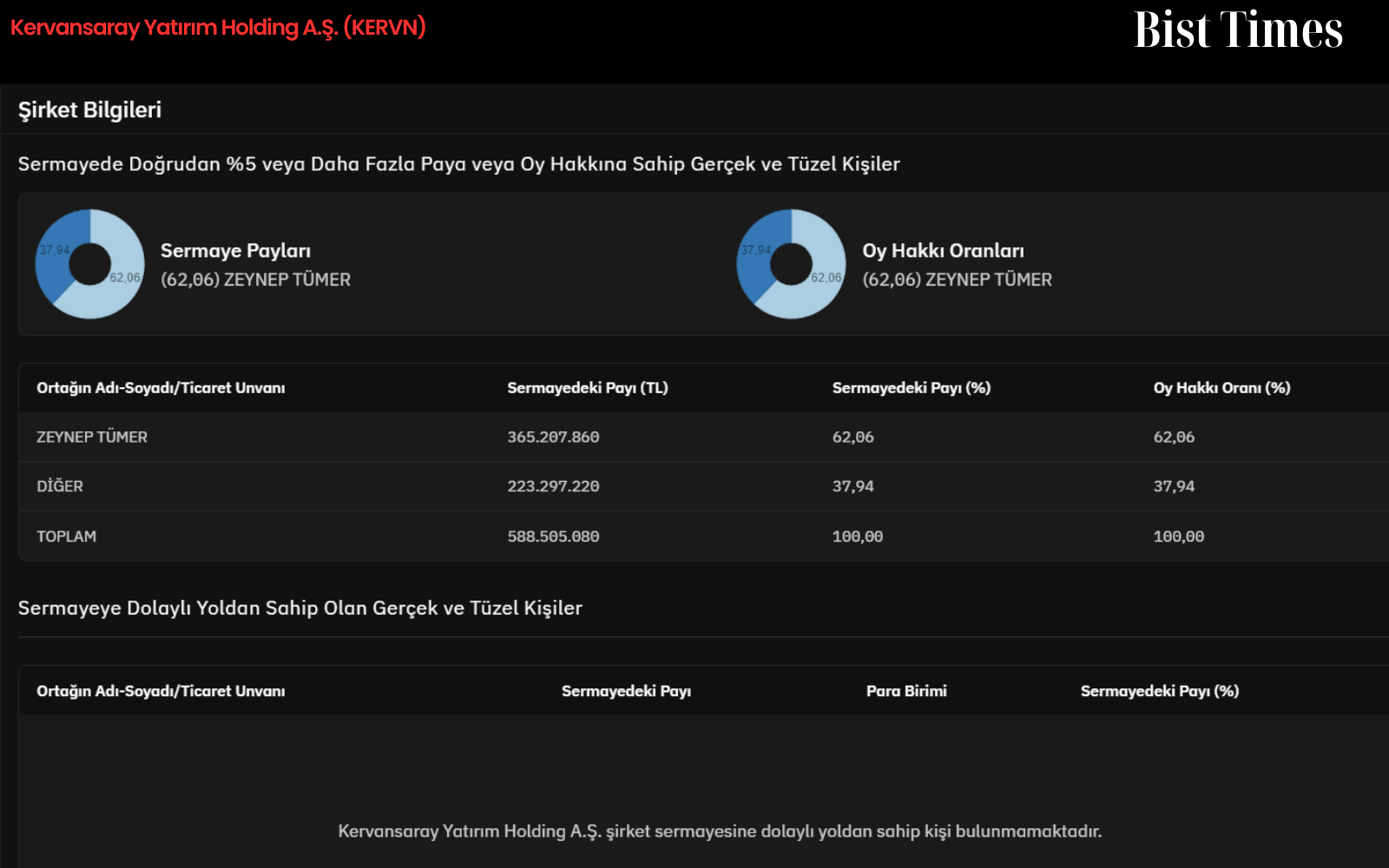
Task: Click the value 365.207.860
Action: click(x=553, y=437)
